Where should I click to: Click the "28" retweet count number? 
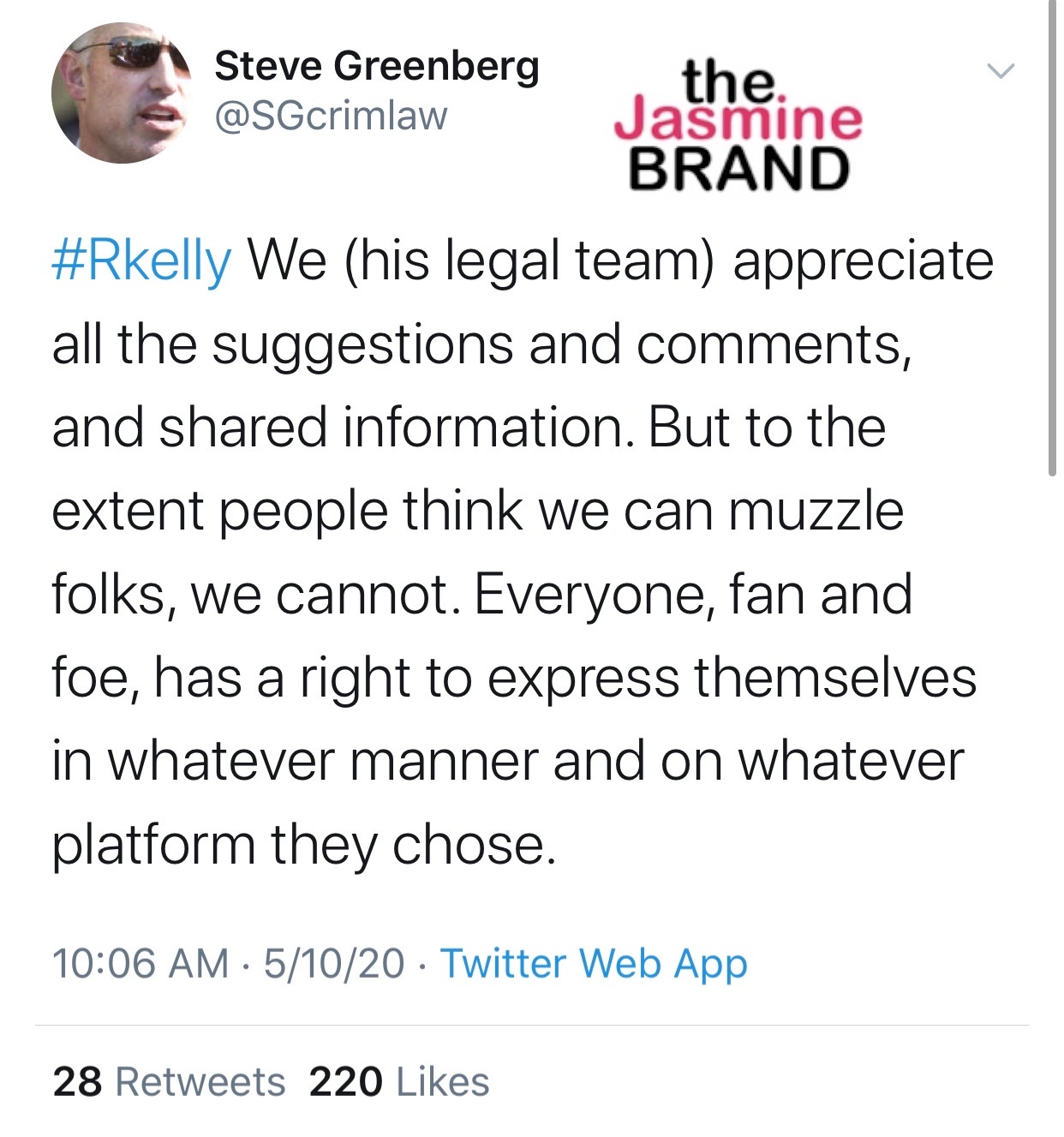click(77, 1082)
